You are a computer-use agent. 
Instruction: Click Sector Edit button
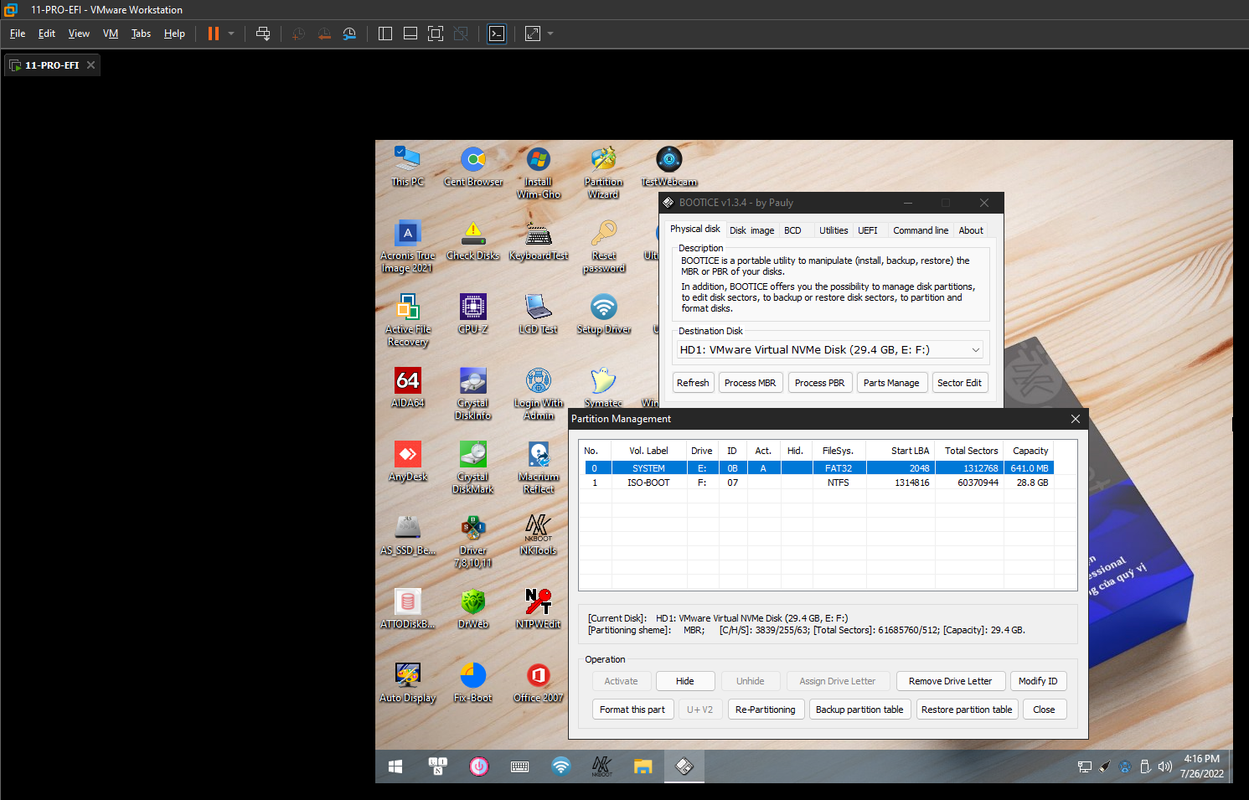click(959, 383)
